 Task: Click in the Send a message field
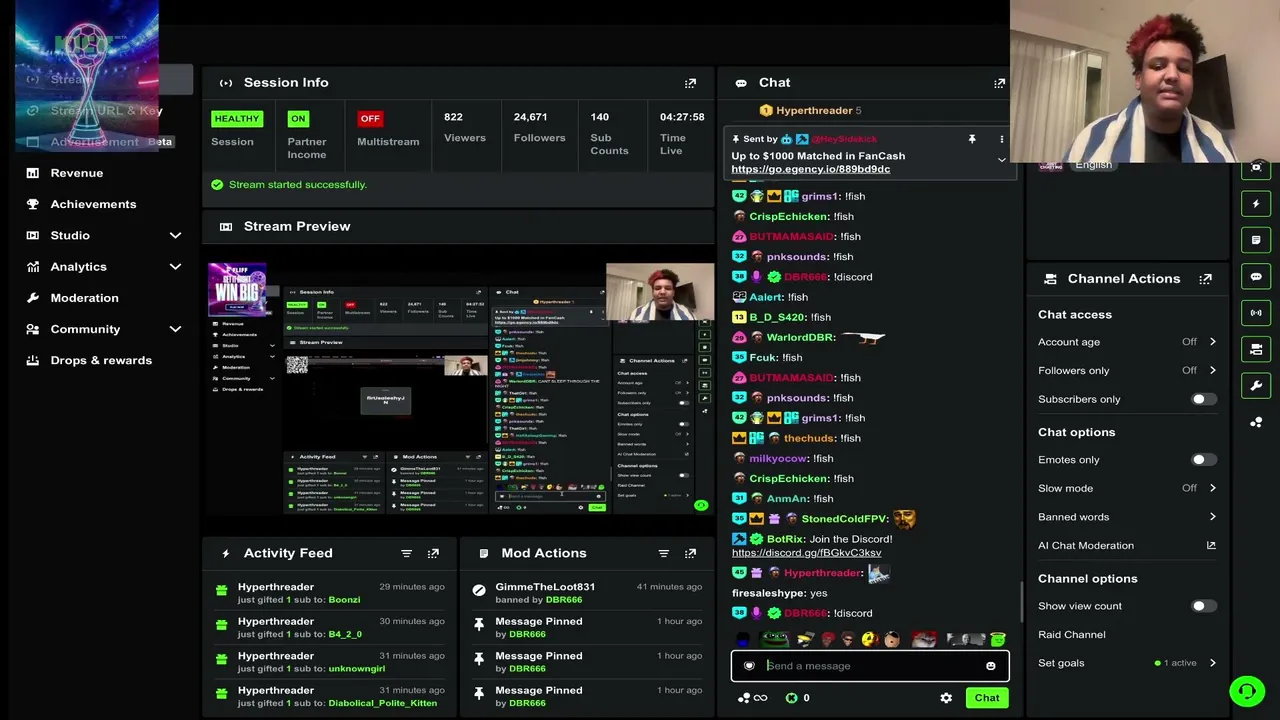click(x=870, y=666)
